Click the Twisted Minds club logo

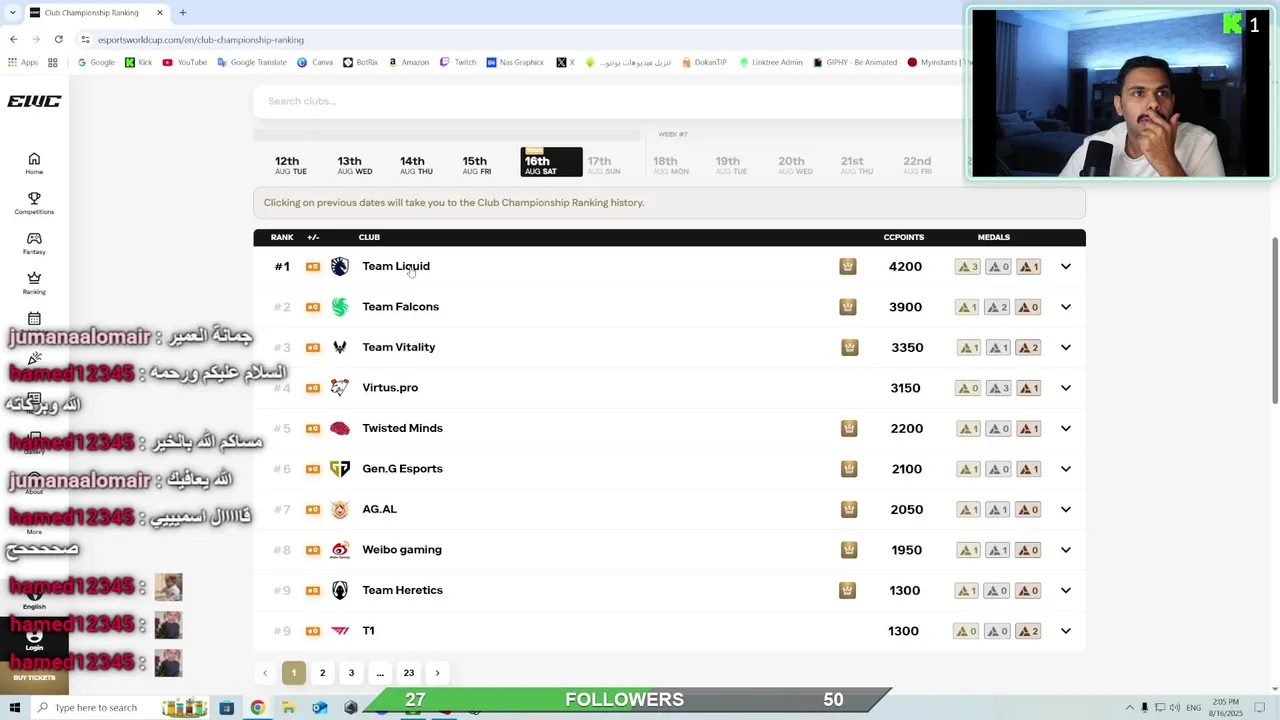pos(340,428)
